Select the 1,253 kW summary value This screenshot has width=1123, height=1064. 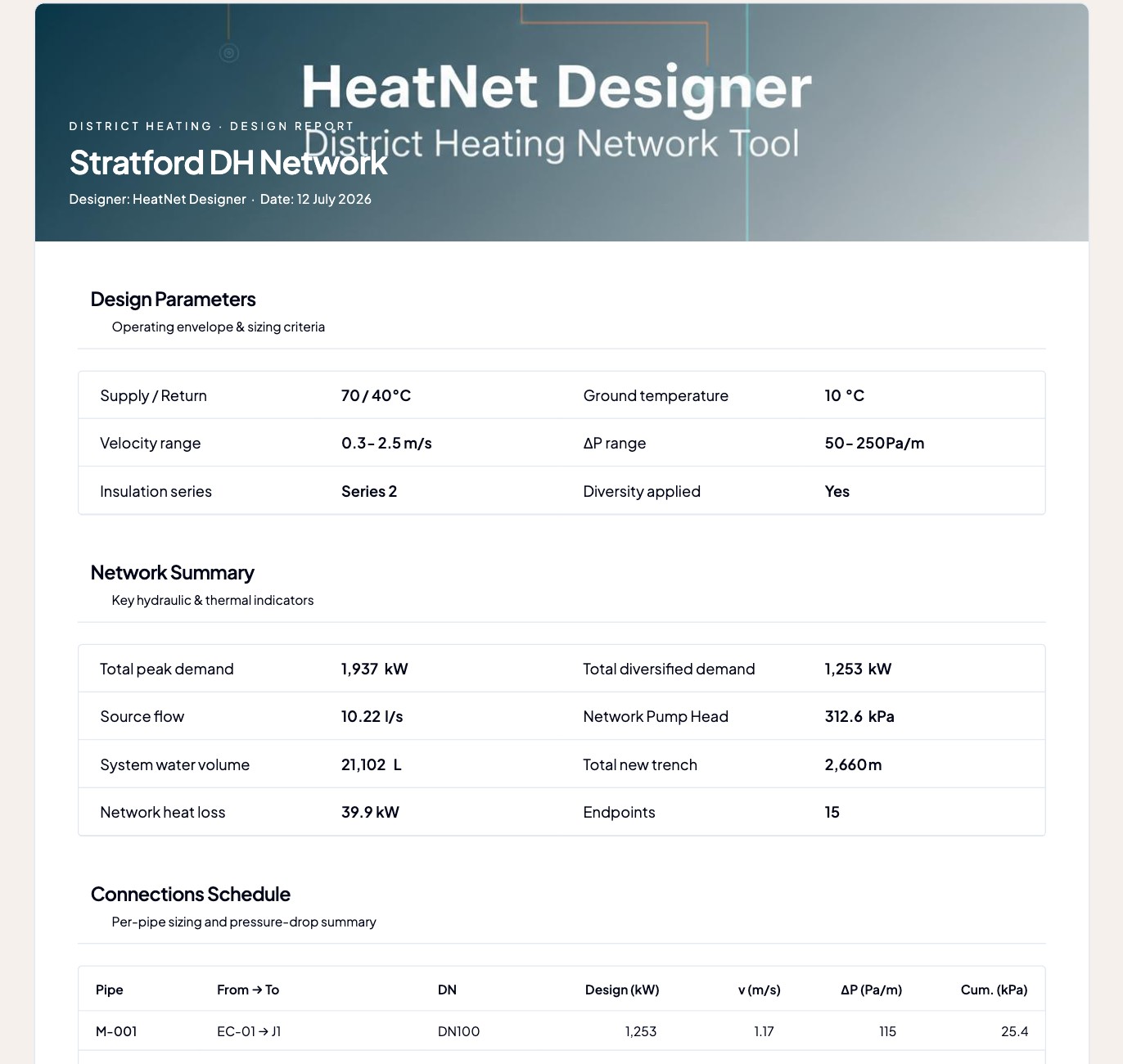859,670
